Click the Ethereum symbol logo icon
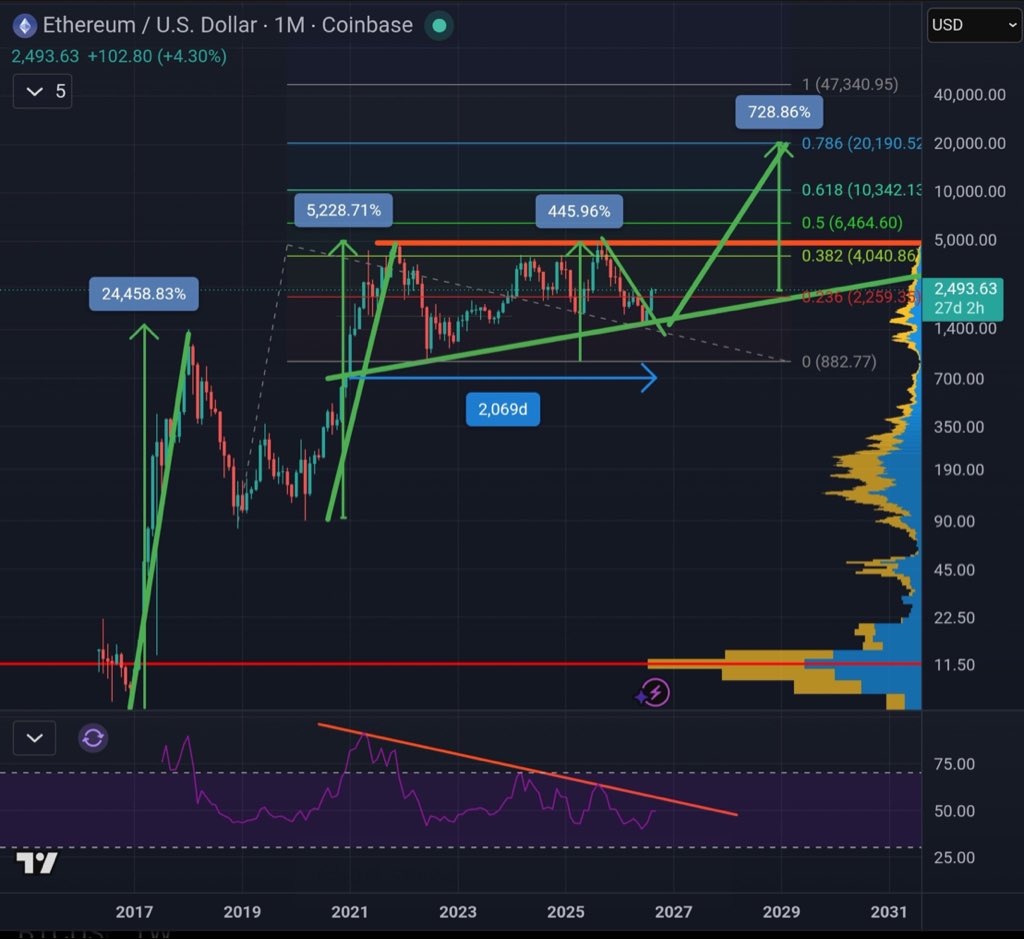 coord(25,26)
